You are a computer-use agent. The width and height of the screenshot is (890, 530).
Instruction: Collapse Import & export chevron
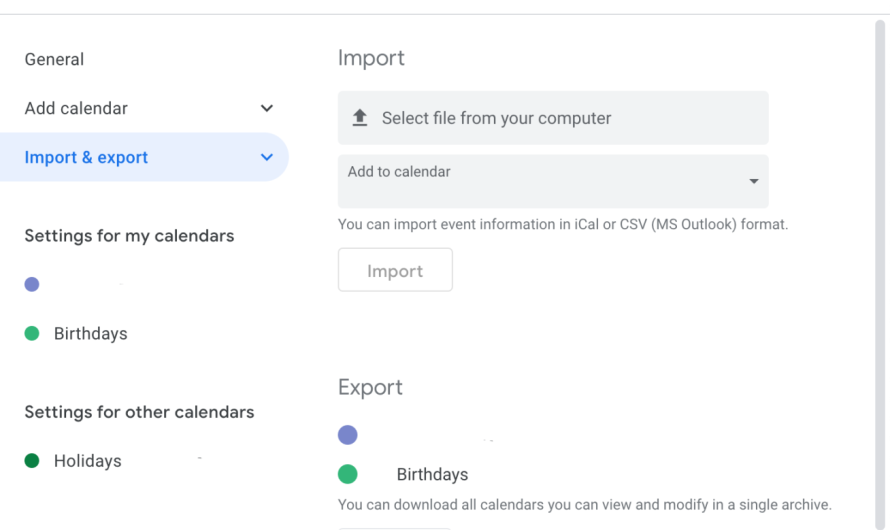coord(267,157)
